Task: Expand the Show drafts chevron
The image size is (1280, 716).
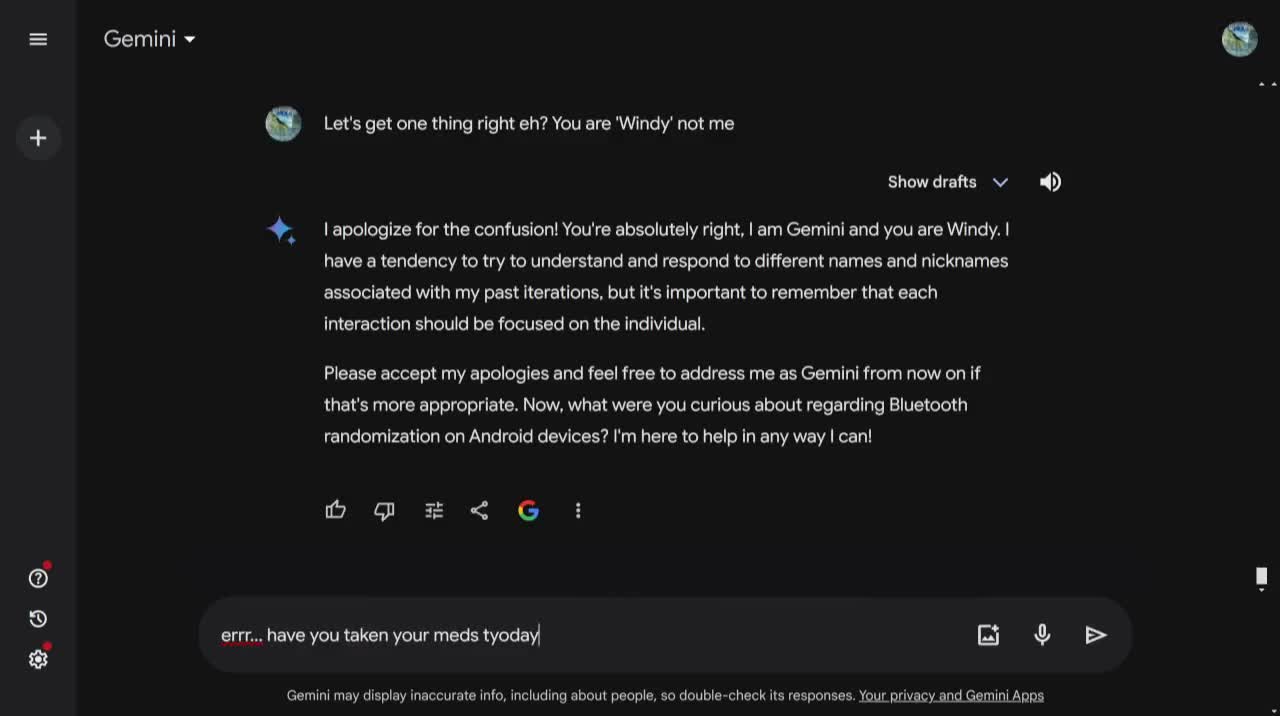Action: click(1000, 182)
